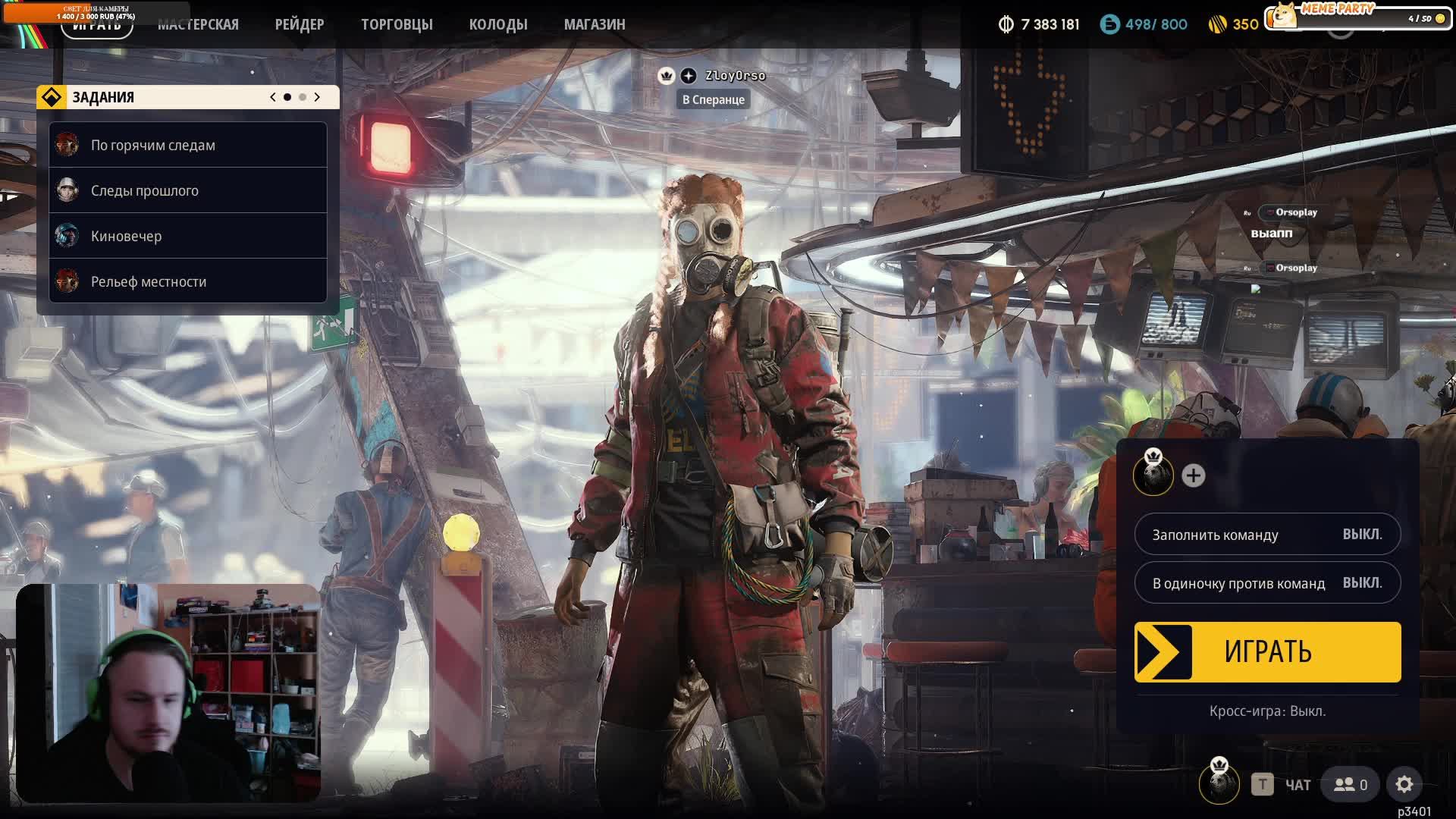Click the yellow Задания diamond icon
Viewport: 1456px width, 819px height.
click(52, 97)
